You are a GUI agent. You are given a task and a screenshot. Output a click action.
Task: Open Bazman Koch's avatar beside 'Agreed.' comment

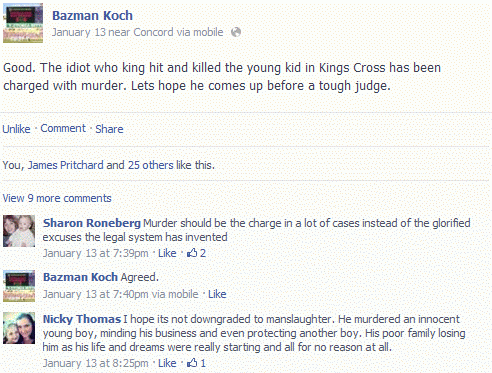19,286
